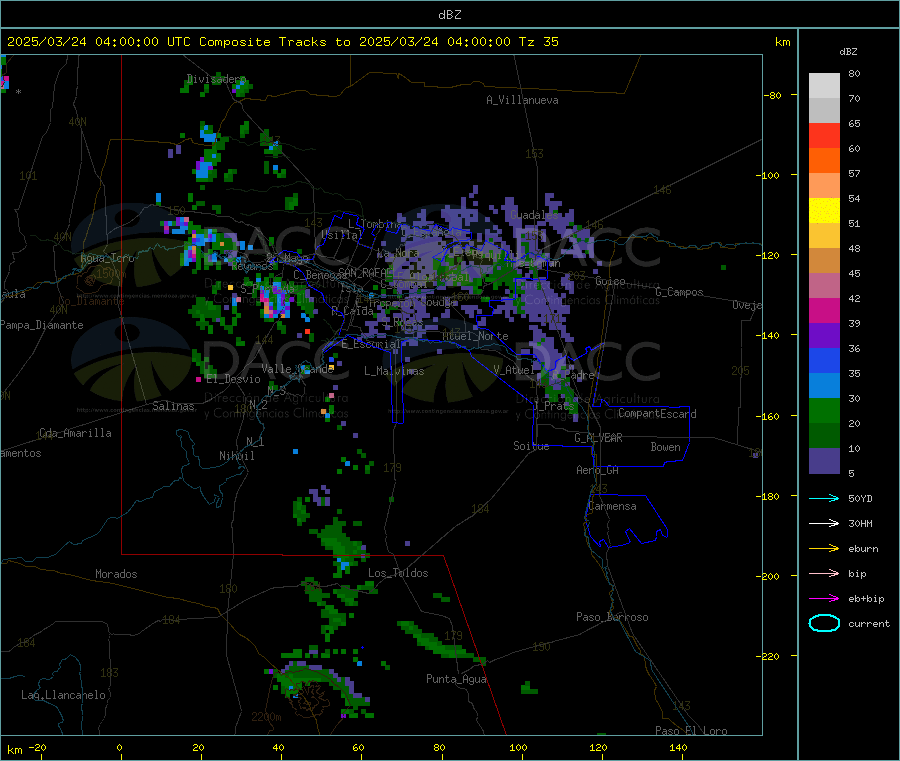Image resolution: width=900 pixels, height=761 pixels.
Task: Click the white 30HM arrow legend icon
Action: pyautogui.click(x=824, y=523)
